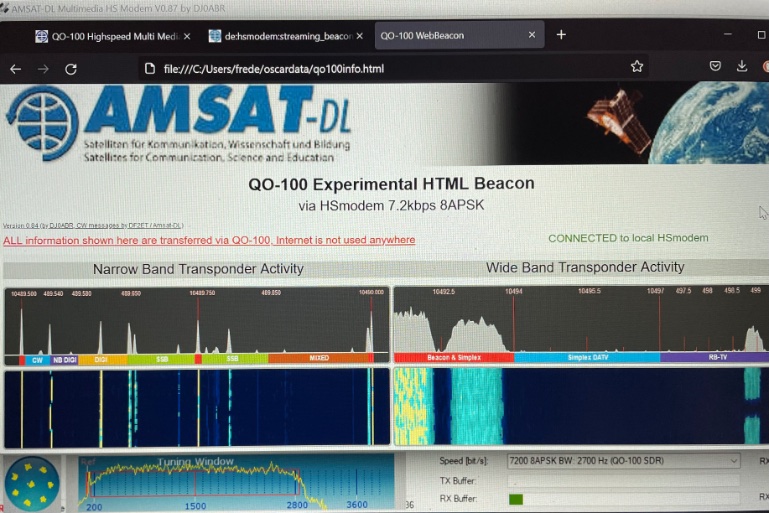Open the Speed [bit/s] dropdown
This screenshot has height=513, width=769.
(623, 461)
